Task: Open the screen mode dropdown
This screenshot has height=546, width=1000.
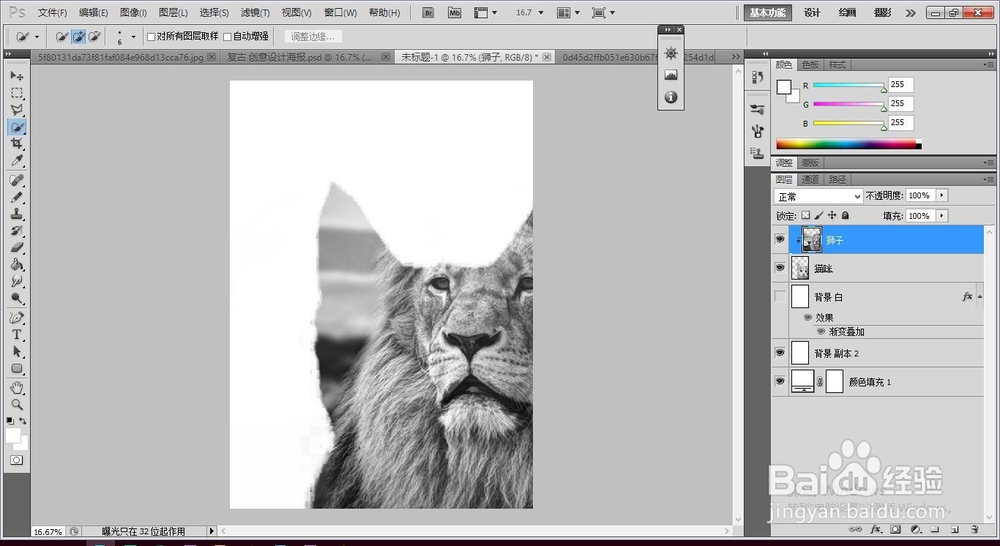Action: pyautogui.click(x=603, y=13)
